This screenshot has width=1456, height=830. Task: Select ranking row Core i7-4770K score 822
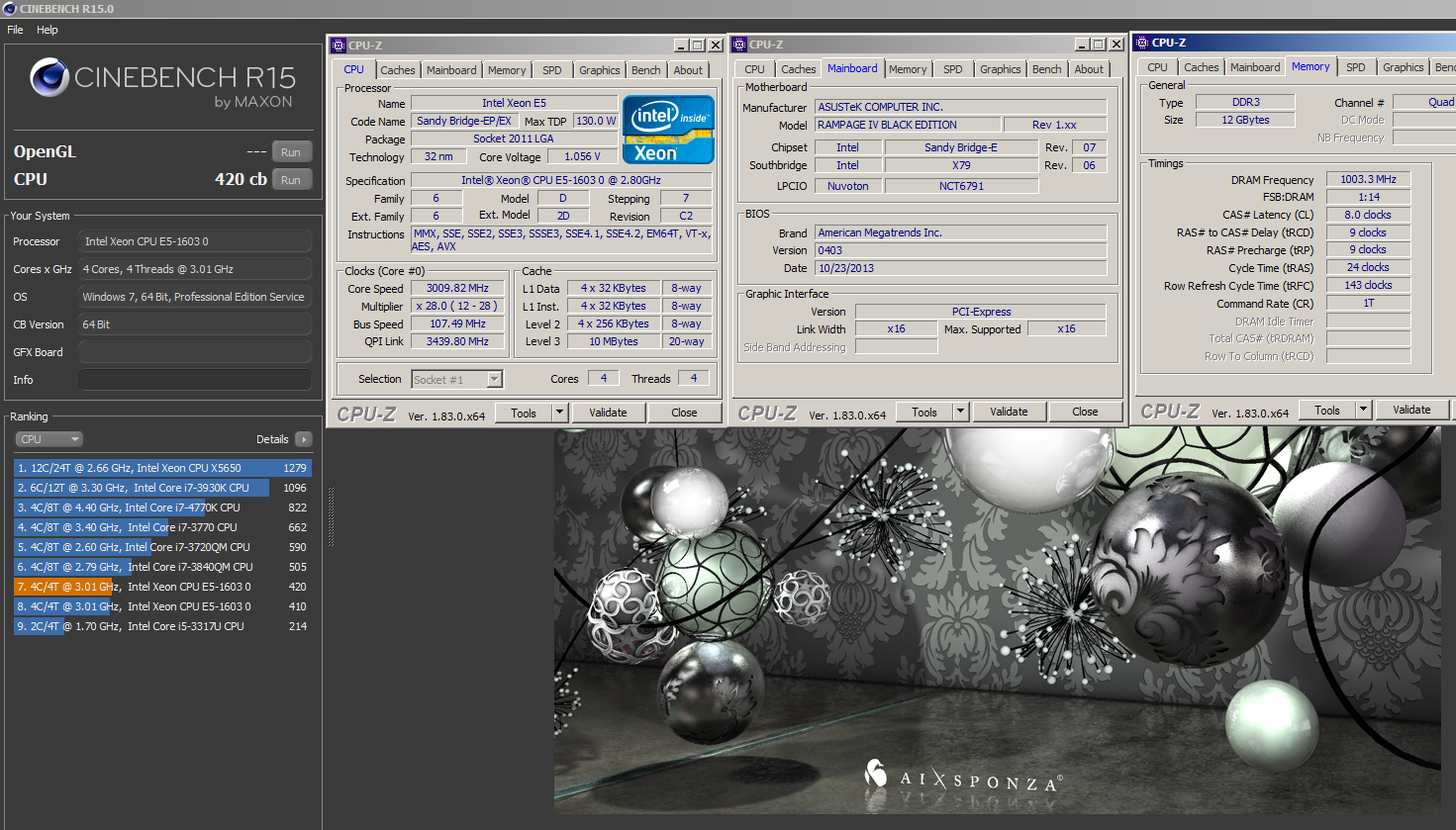click(x=162, y=507)
